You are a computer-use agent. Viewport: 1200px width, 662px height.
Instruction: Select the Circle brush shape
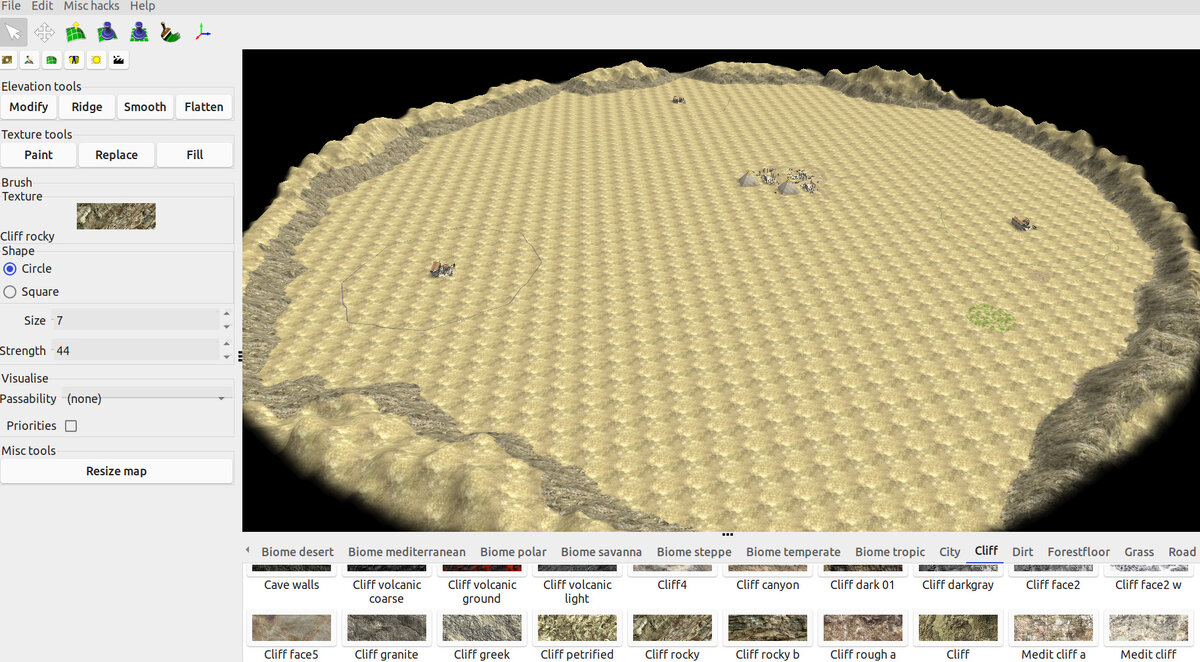tap(10, 269)
